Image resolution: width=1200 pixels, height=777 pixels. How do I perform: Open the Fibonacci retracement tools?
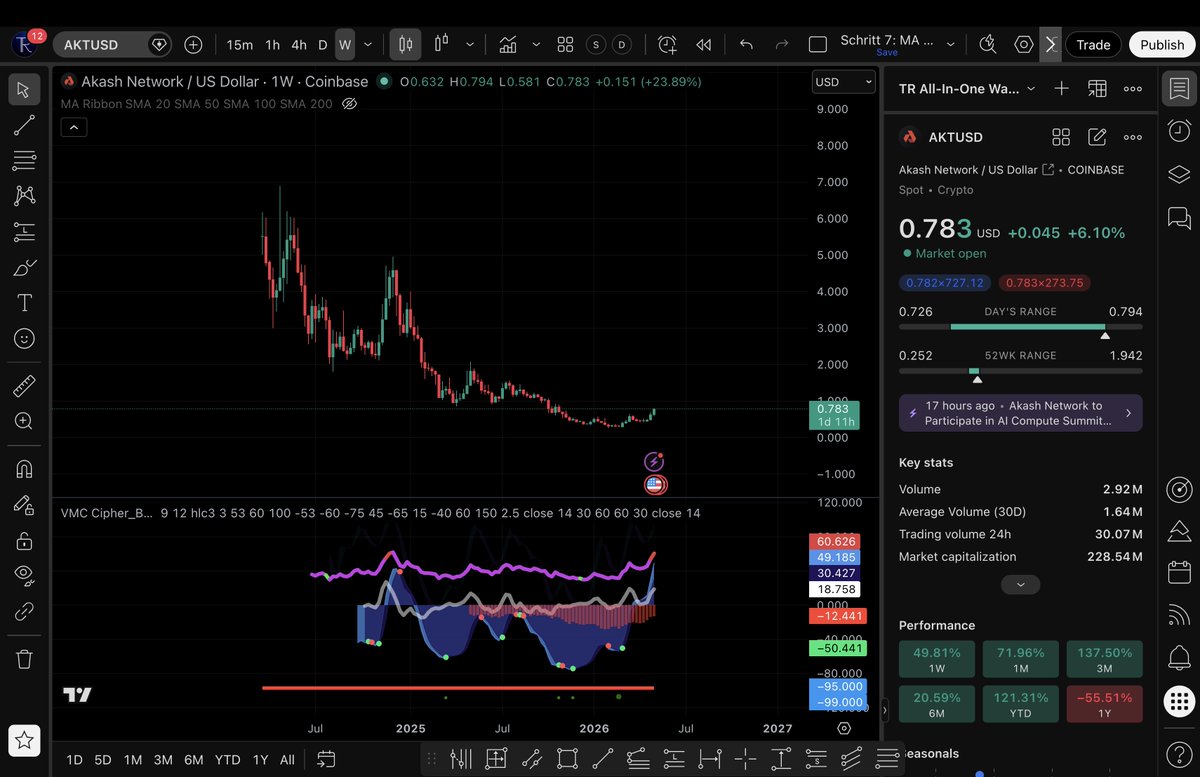click(25, 160)
